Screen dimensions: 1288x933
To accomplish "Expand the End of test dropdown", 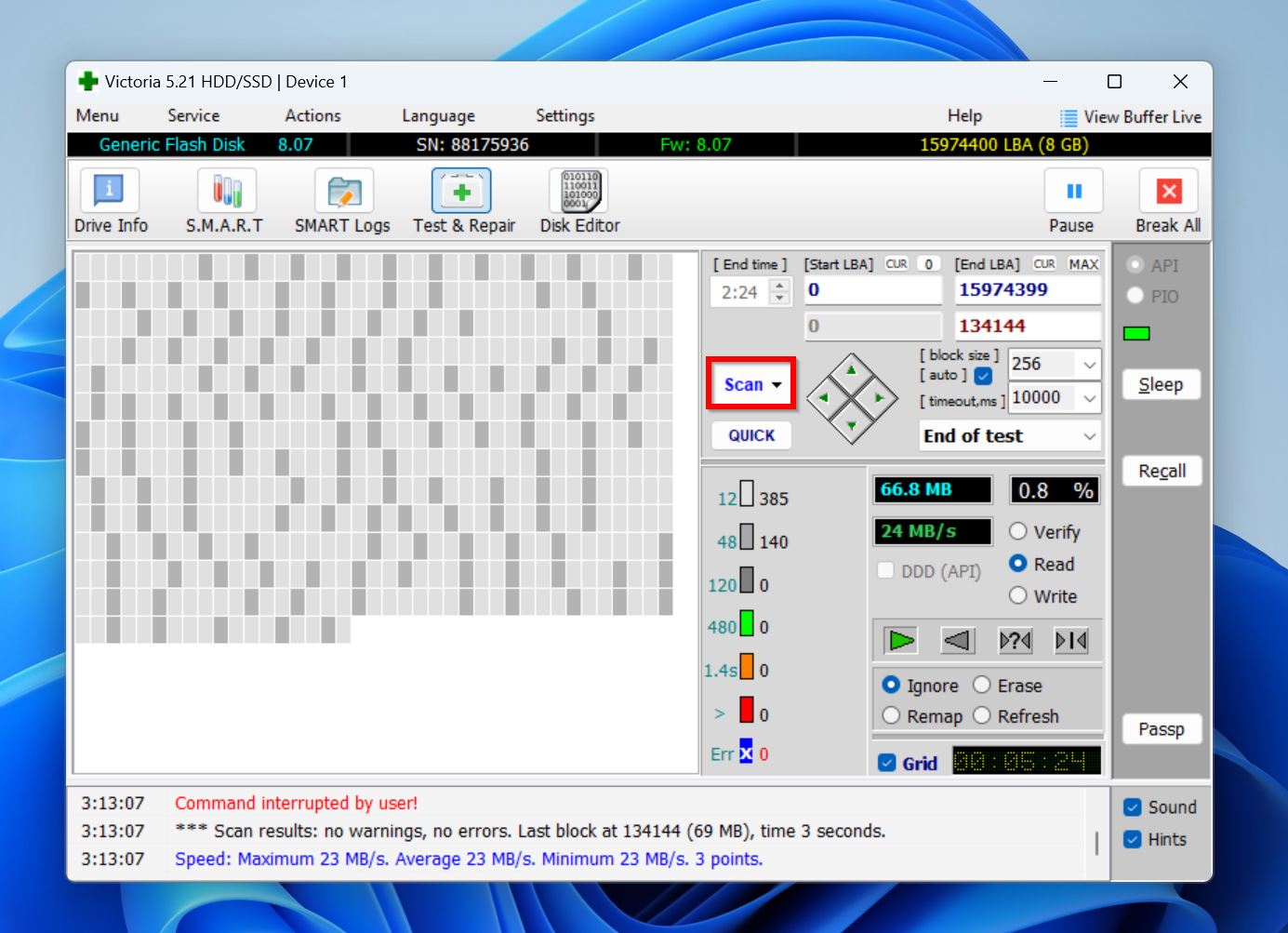I will [1089, 436].
